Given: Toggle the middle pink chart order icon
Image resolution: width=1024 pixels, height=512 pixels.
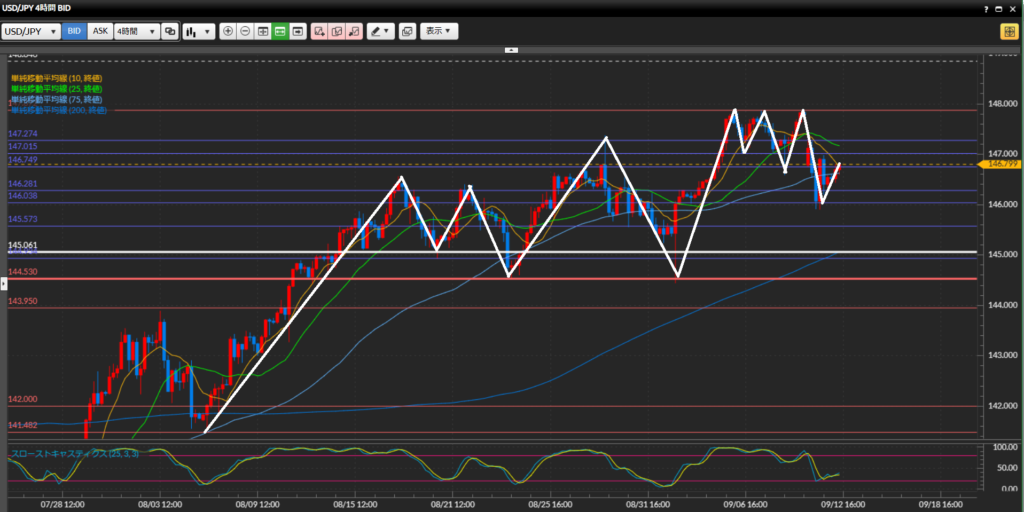Looking at the screenshot, I should [336, 31].
